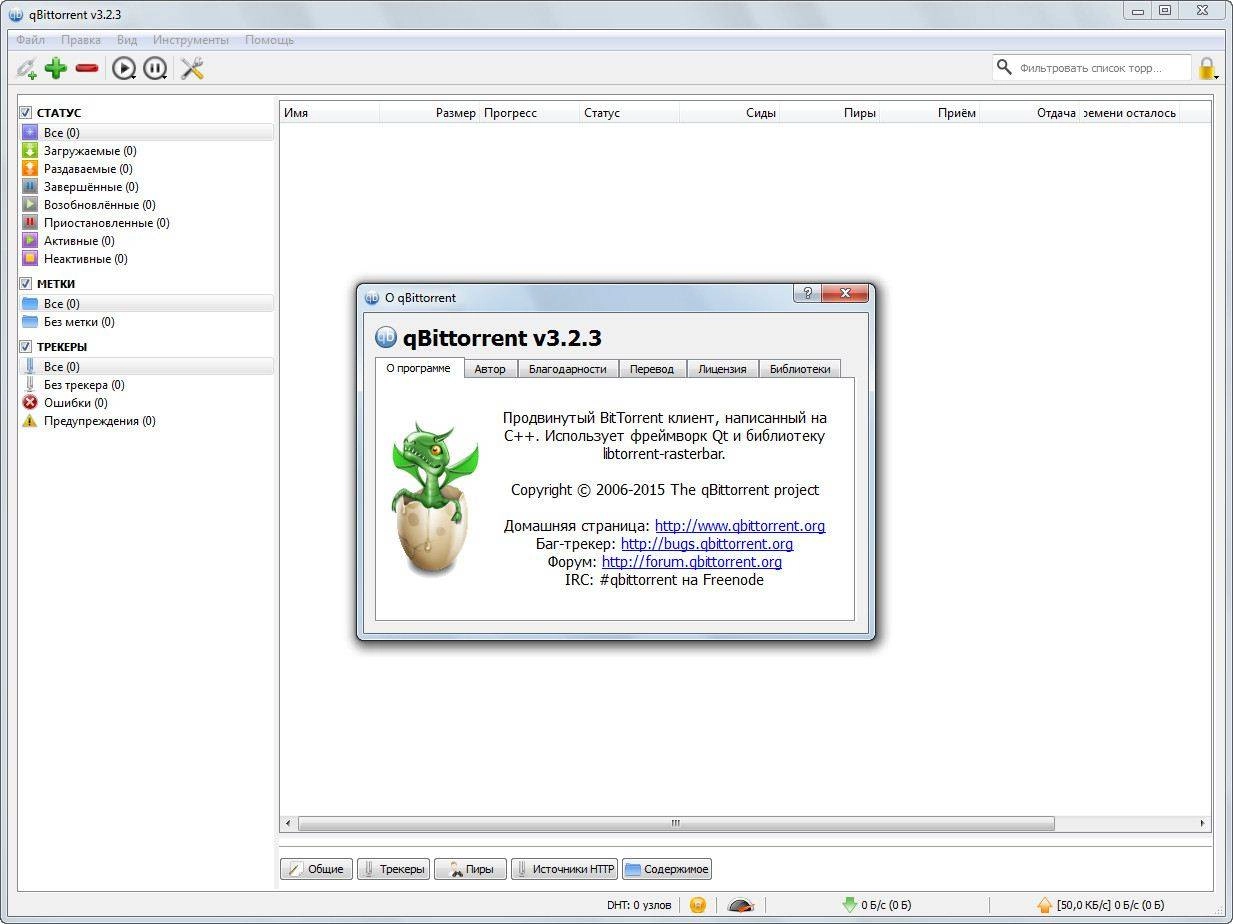The width and height of the screenshot is (1233, 924).
Task: Open the http://forum.qbittorrent.org forum link
Action: [x=692, y=562]
